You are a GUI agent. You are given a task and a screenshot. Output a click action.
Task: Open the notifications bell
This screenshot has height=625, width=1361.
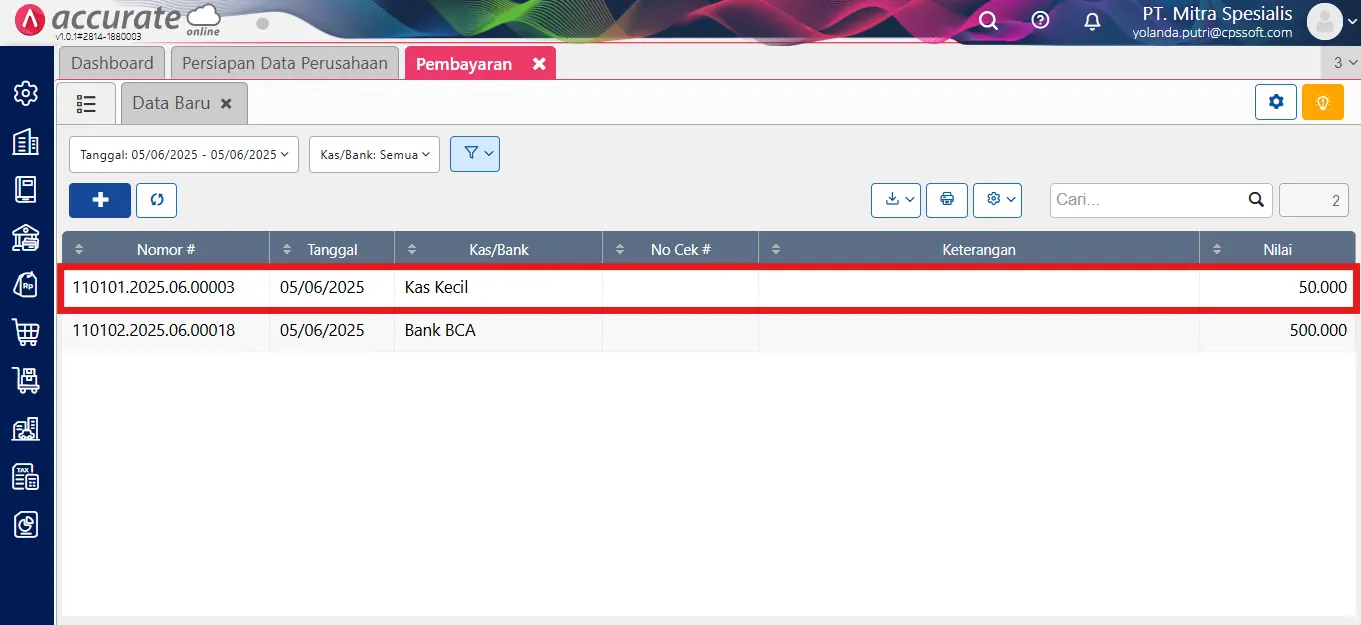coord(1092,21)
